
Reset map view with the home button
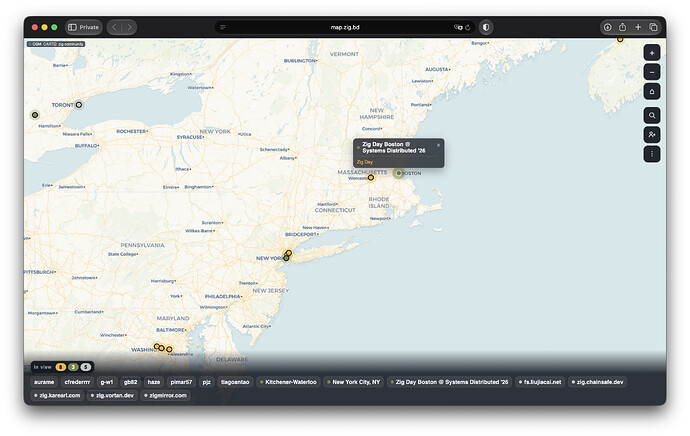point(652,92)
